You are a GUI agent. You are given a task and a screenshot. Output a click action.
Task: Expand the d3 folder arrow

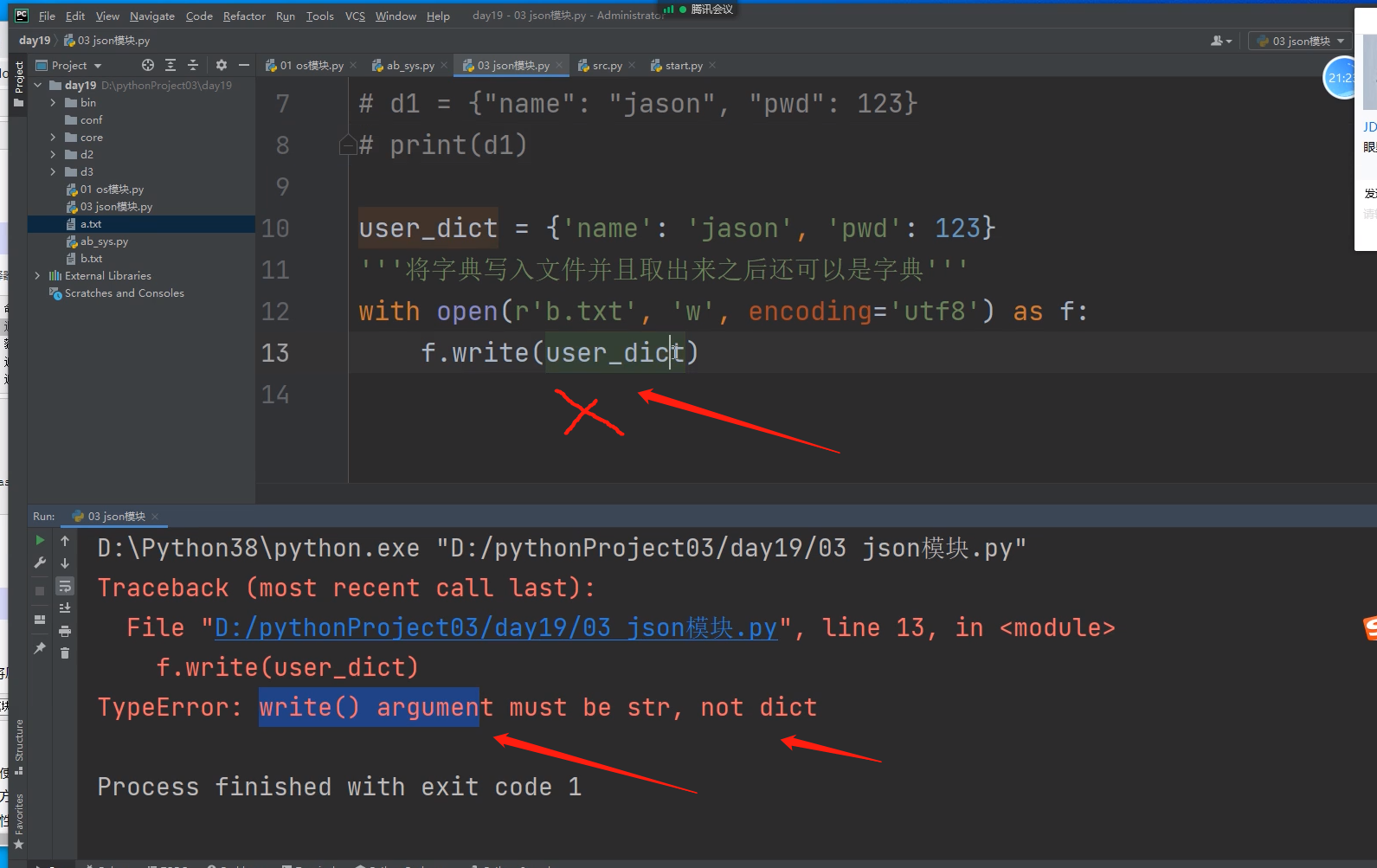[x=53, y=171]
